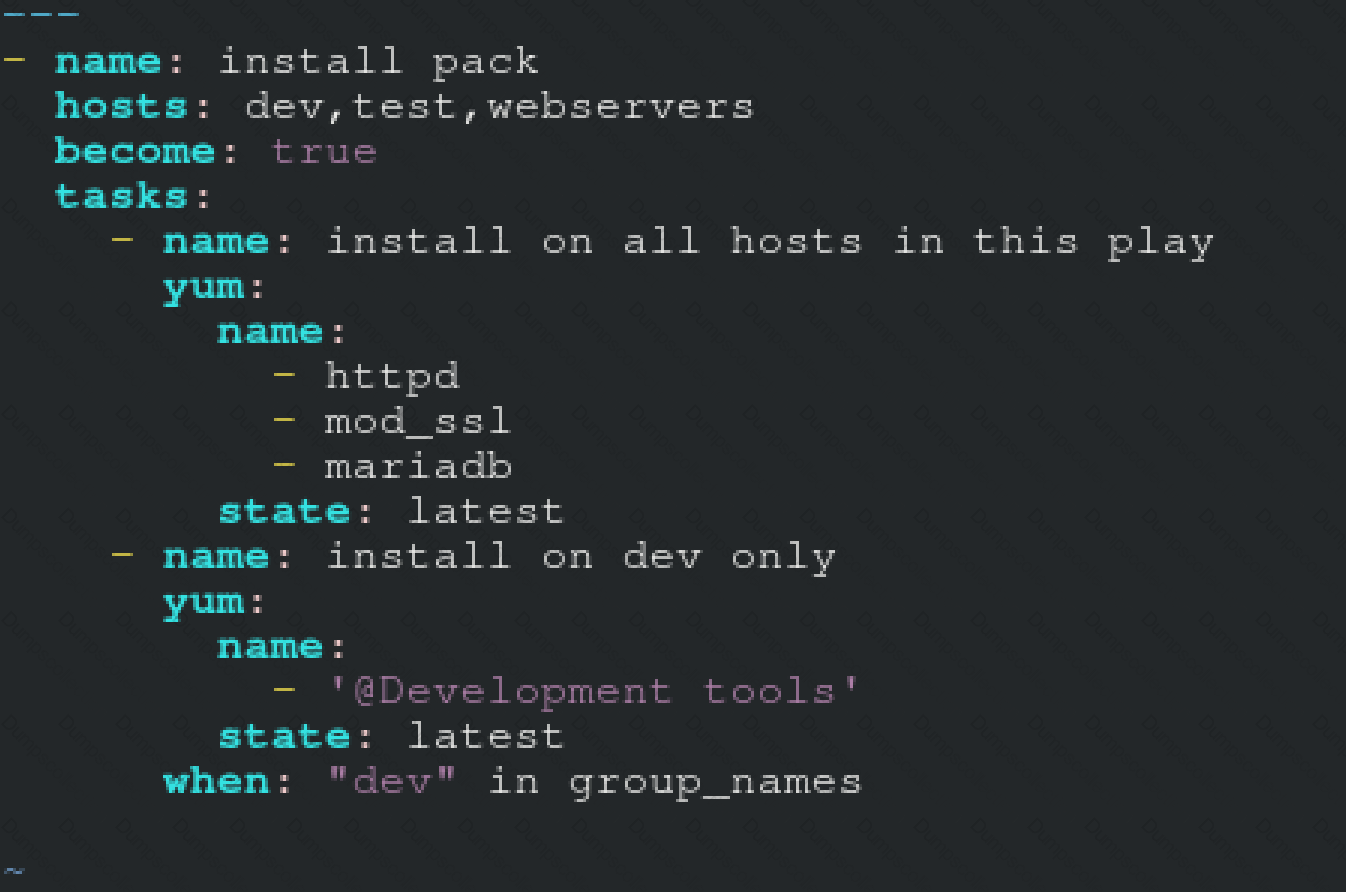The height and width of the screenshot is (892, 1346).
Task: Click 'install on dev only' task name
Action: tap(580, 557)
